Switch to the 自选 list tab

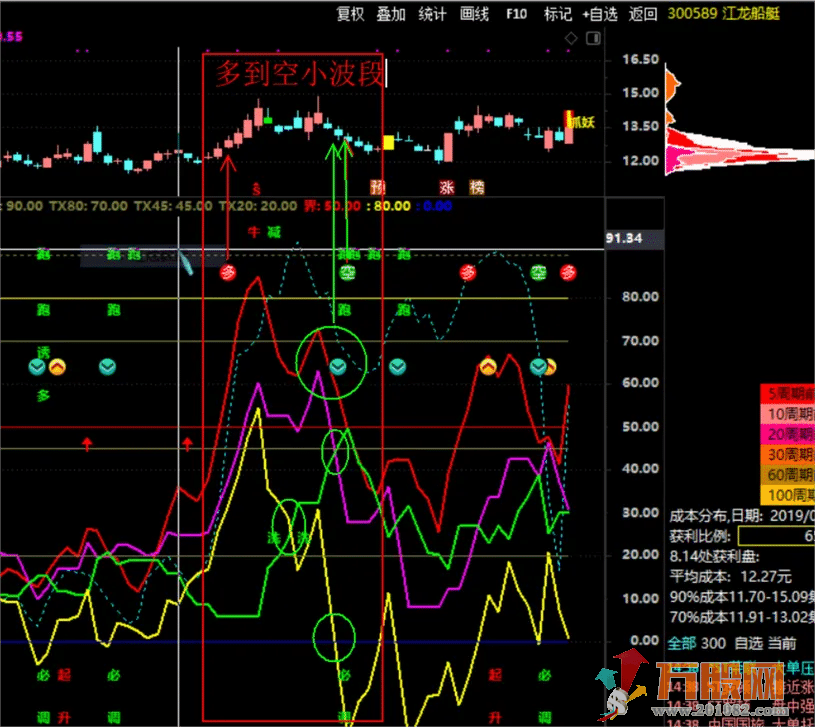(x=748, y=643)
